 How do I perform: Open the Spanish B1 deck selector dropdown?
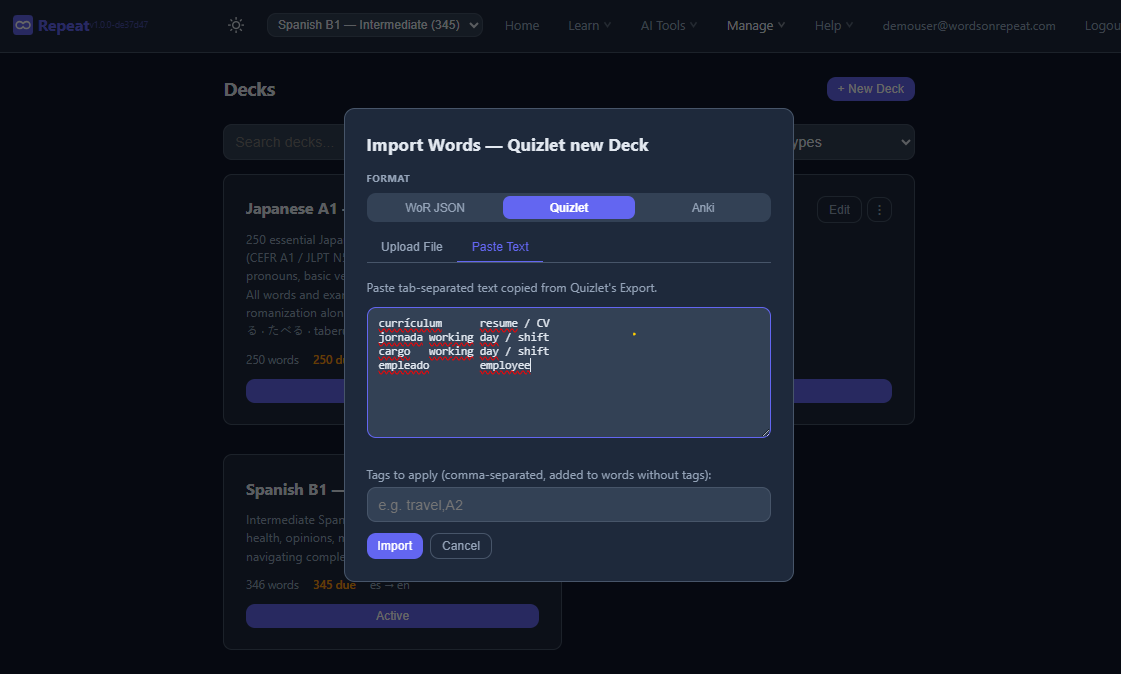pos(375,25)
